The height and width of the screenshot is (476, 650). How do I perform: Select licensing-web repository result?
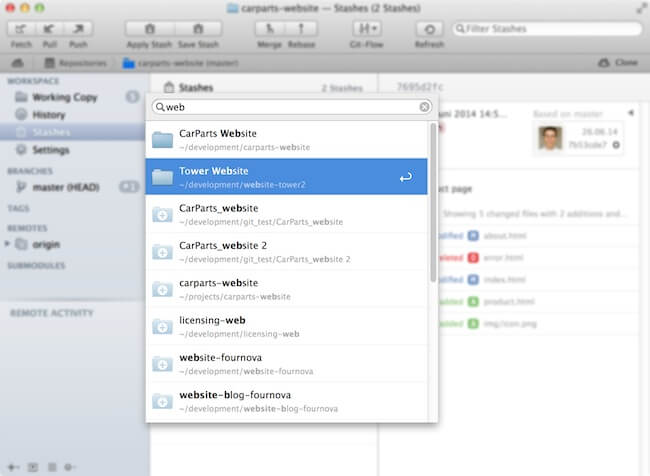pos(286,326)
